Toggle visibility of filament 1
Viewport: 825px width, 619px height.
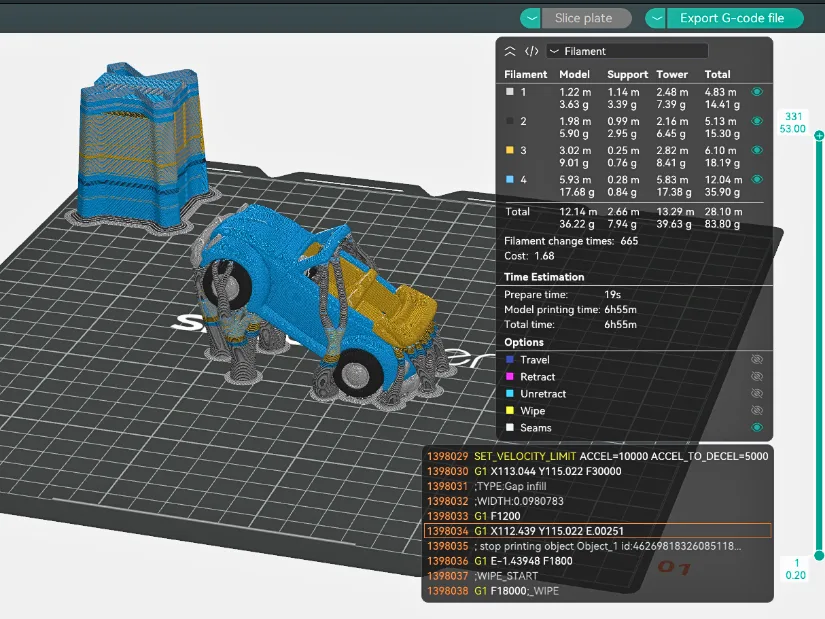point(757,92)
